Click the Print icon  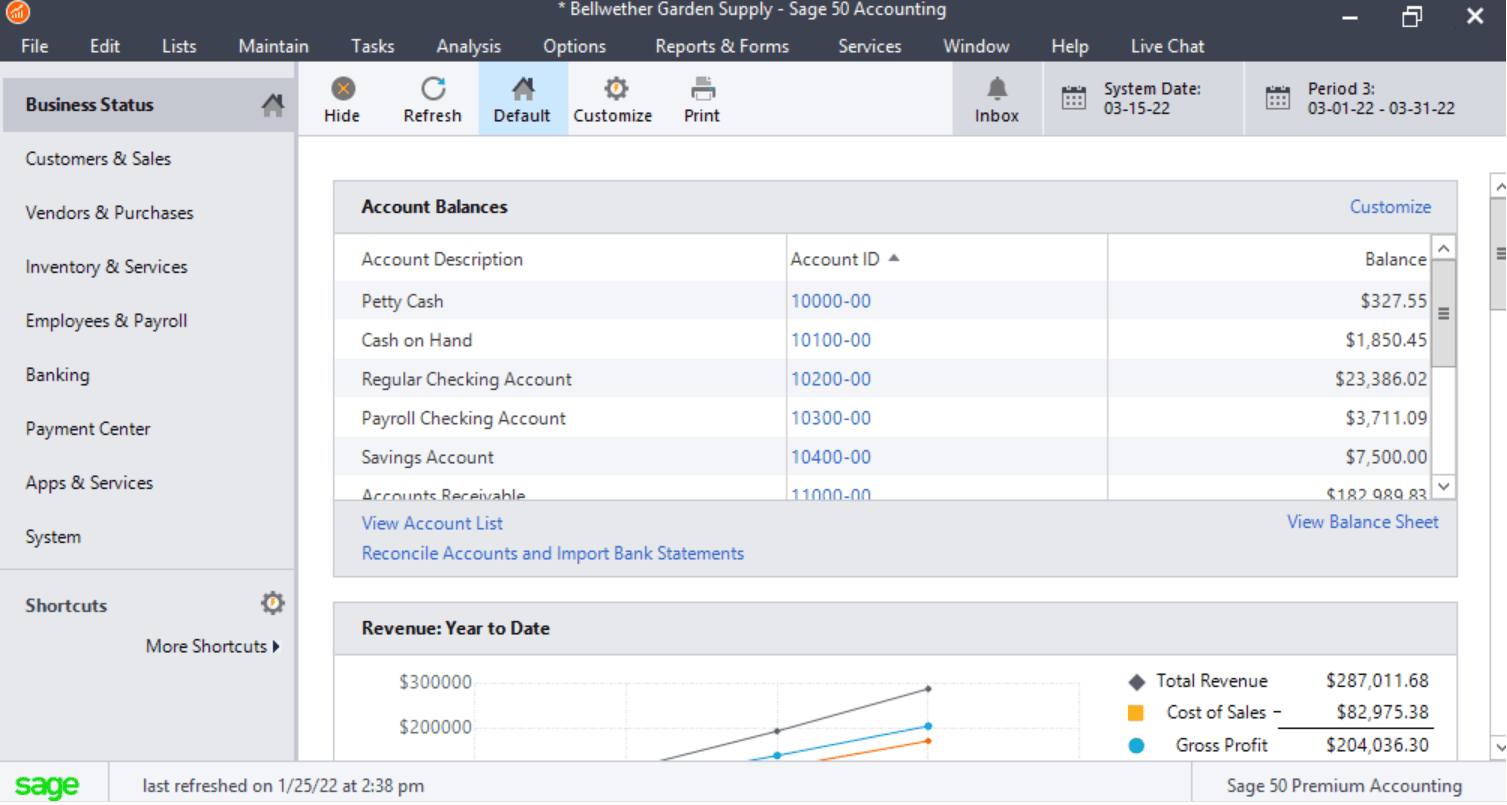[x=703, y=89]
